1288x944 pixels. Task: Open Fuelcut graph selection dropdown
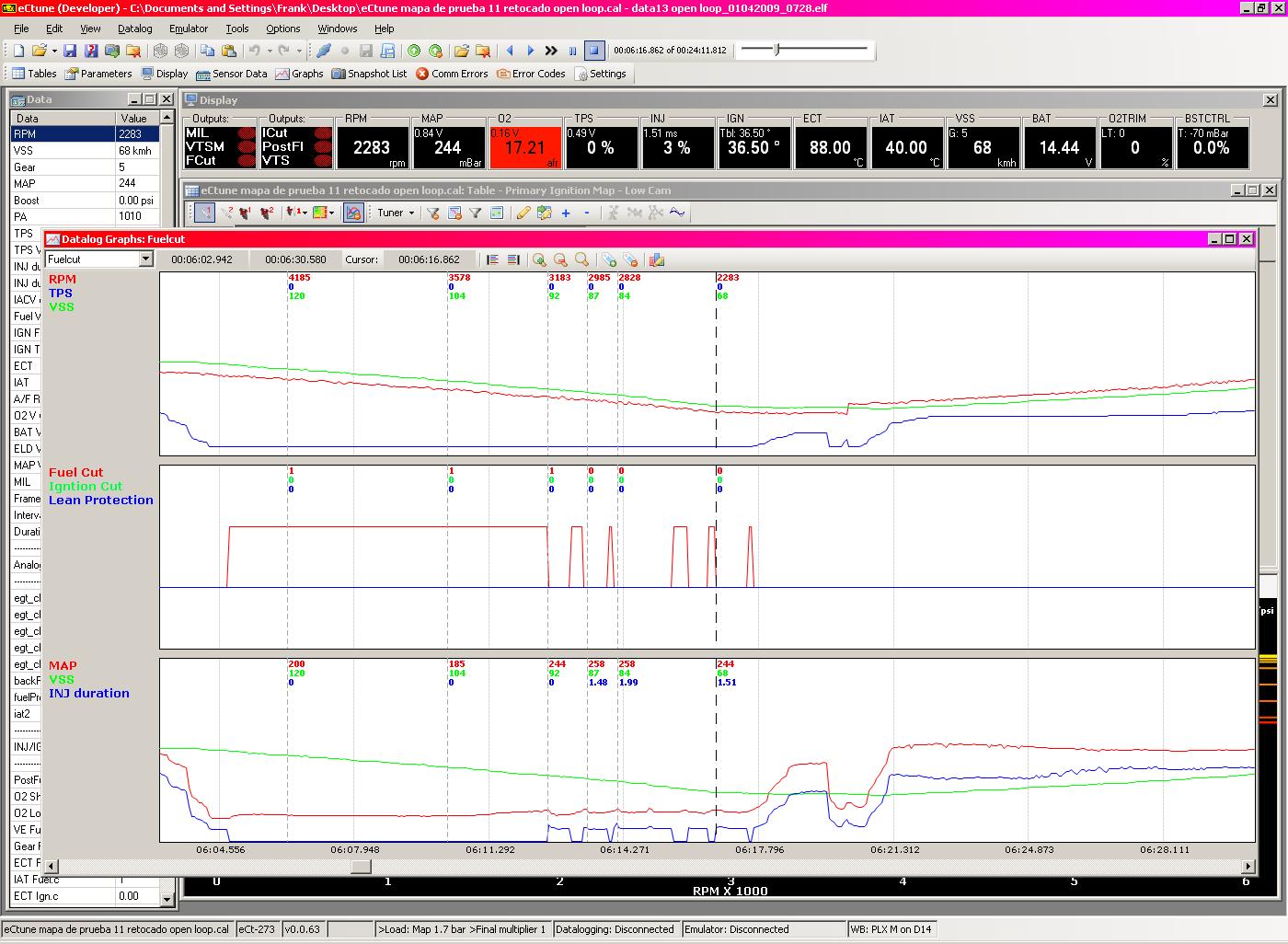coord(145,259)
